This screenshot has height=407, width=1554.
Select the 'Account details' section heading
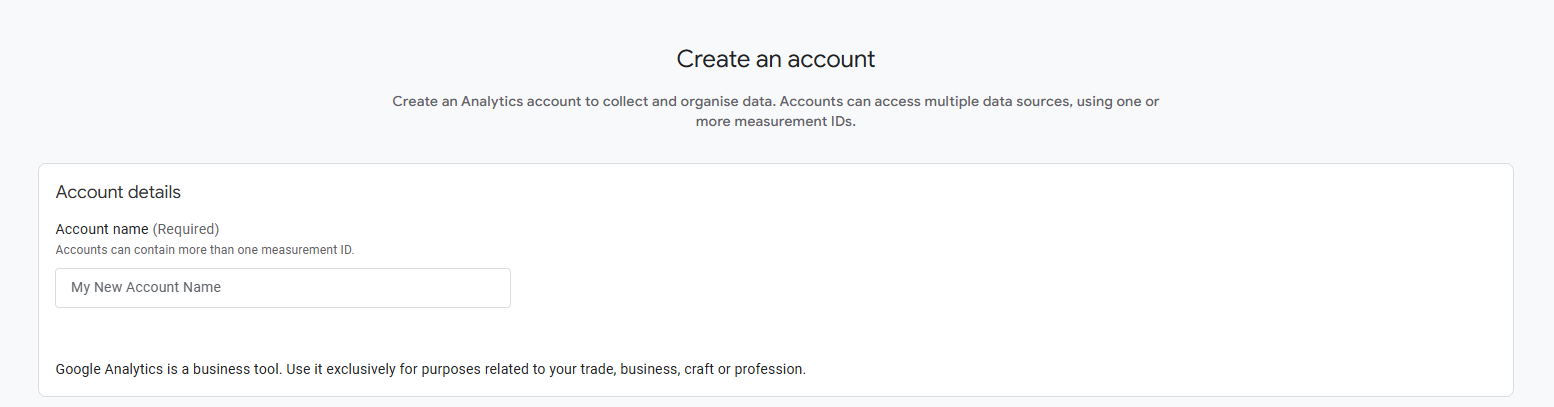pos(118,192)
